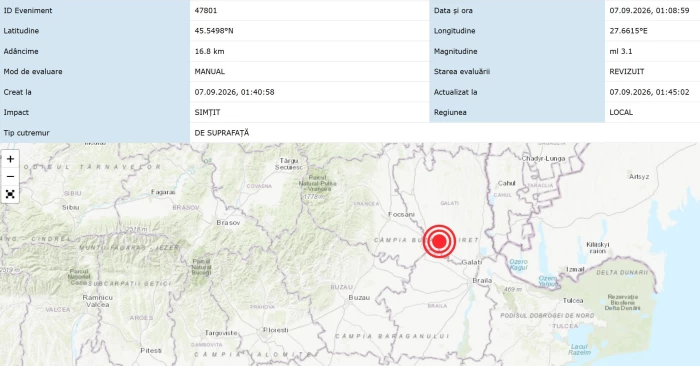This screenshot has height=366, width=700.
Task: Click the Buzau city label on map
Action: pyautogui.click(x=359, y=297)
